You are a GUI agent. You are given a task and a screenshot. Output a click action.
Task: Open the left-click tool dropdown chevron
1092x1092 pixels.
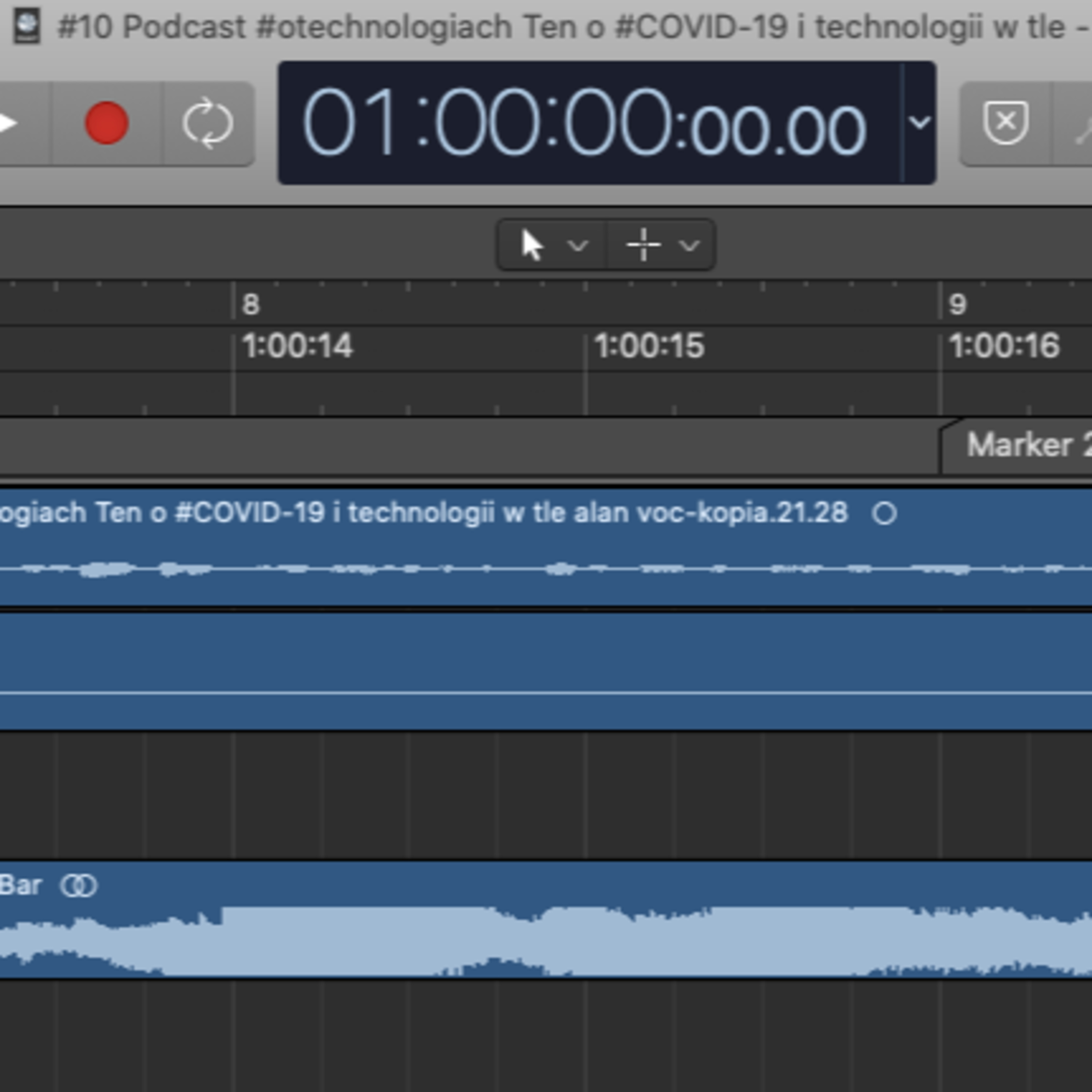578,245
